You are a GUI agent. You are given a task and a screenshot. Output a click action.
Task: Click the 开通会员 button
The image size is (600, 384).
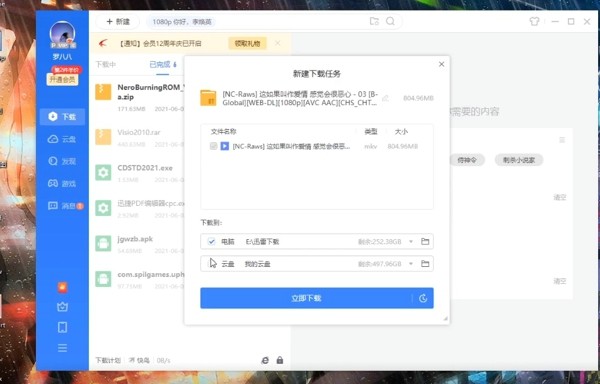tap(62, 80)
